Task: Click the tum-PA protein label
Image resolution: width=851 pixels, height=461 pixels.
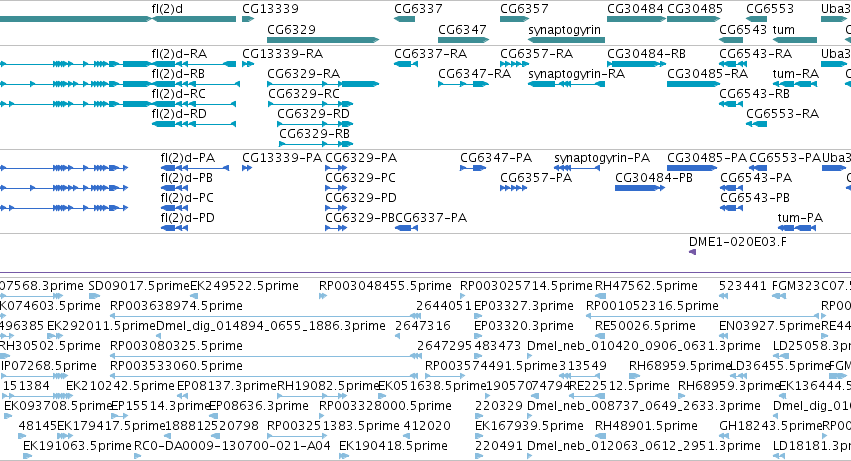Action: tap(800, 218)
